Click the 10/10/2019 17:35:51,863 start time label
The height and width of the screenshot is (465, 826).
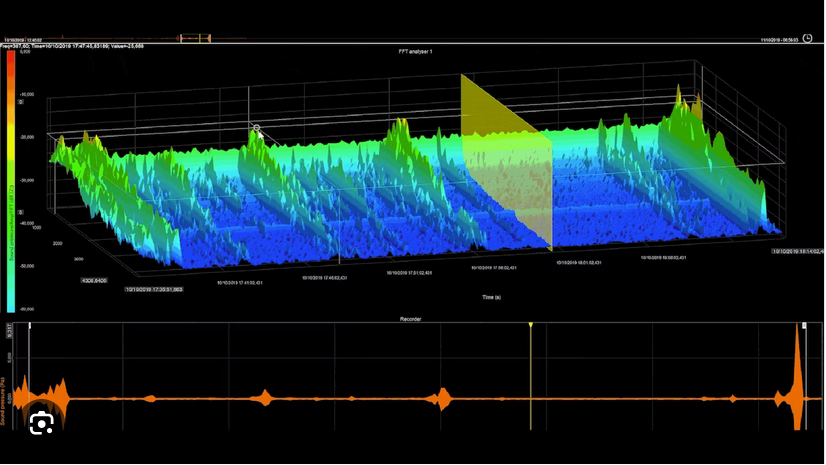click(153, 289)
